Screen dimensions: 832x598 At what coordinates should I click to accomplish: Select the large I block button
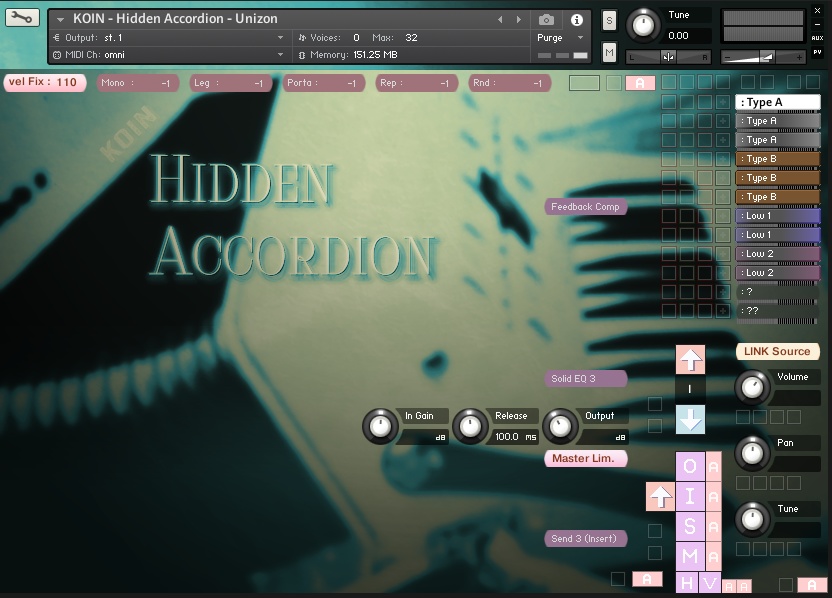(690, 496)
